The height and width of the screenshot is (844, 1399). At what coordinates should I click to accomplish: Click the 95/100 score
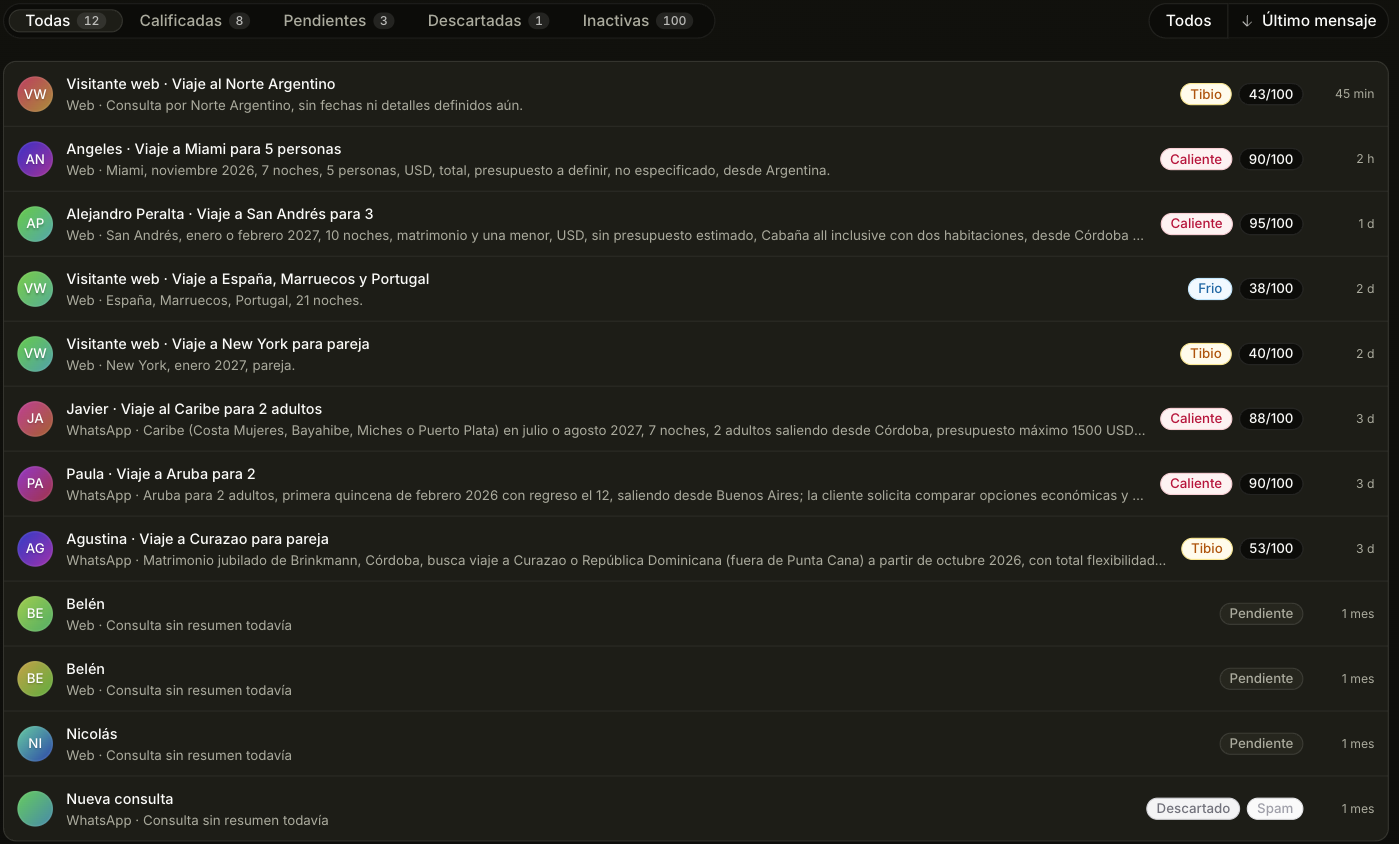pos(1271,224)
